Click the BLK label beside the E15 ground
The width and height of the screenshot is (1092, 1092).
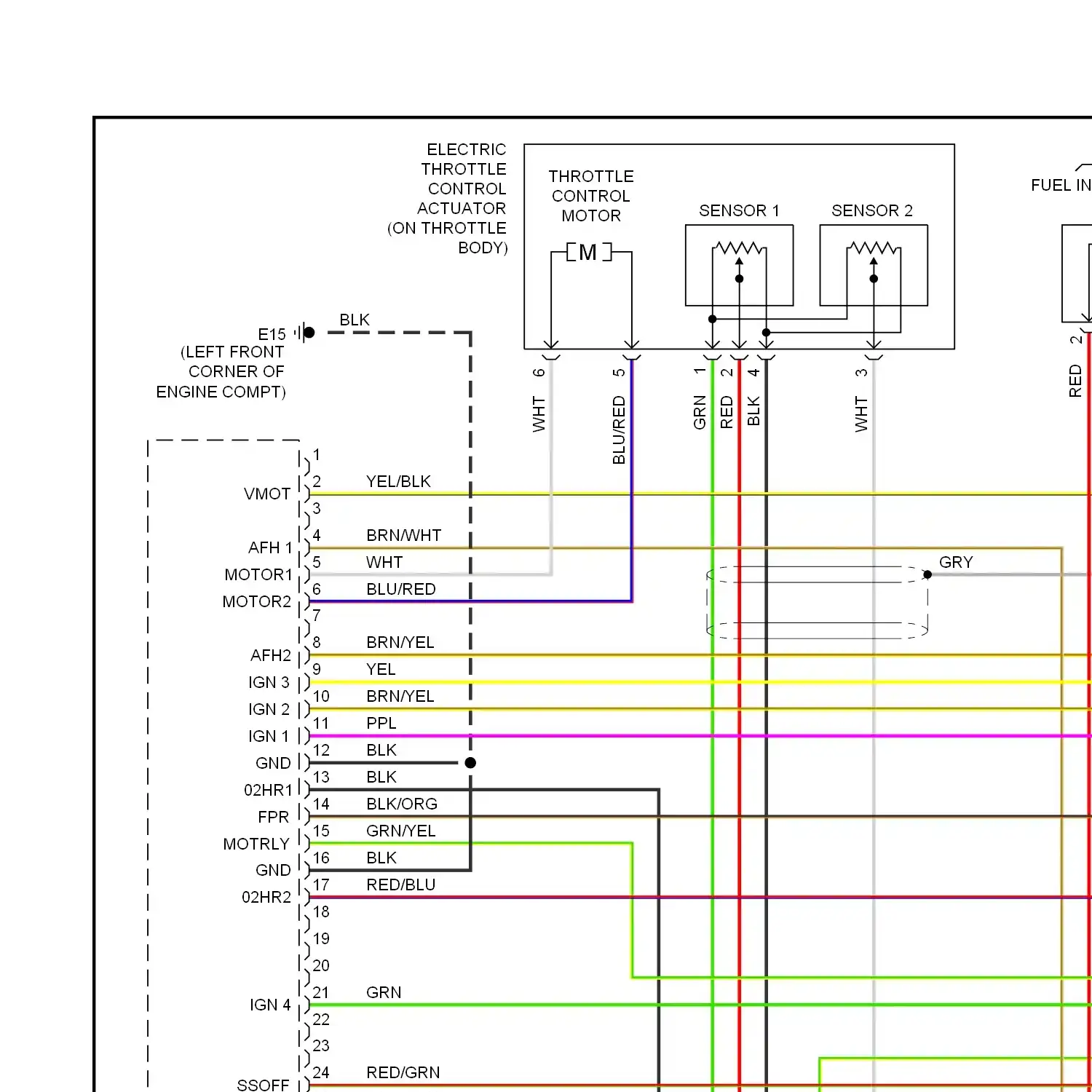[355, 320]
